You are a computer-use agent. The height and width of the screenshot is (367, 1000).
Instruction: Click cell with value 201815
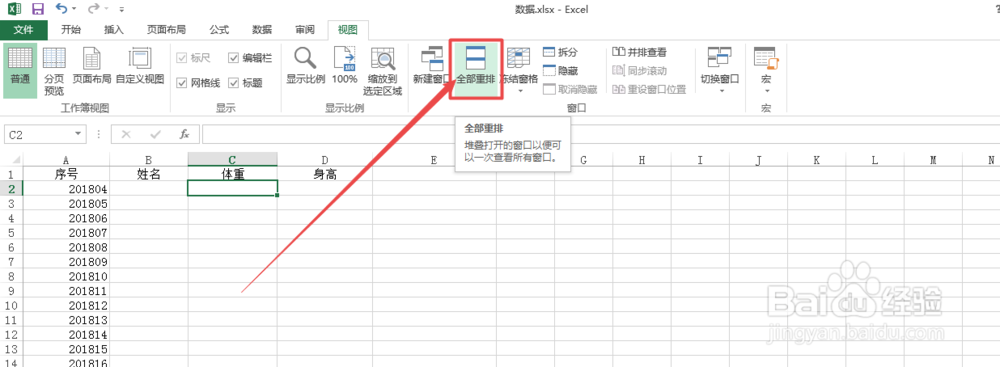(x=67, y=349)
